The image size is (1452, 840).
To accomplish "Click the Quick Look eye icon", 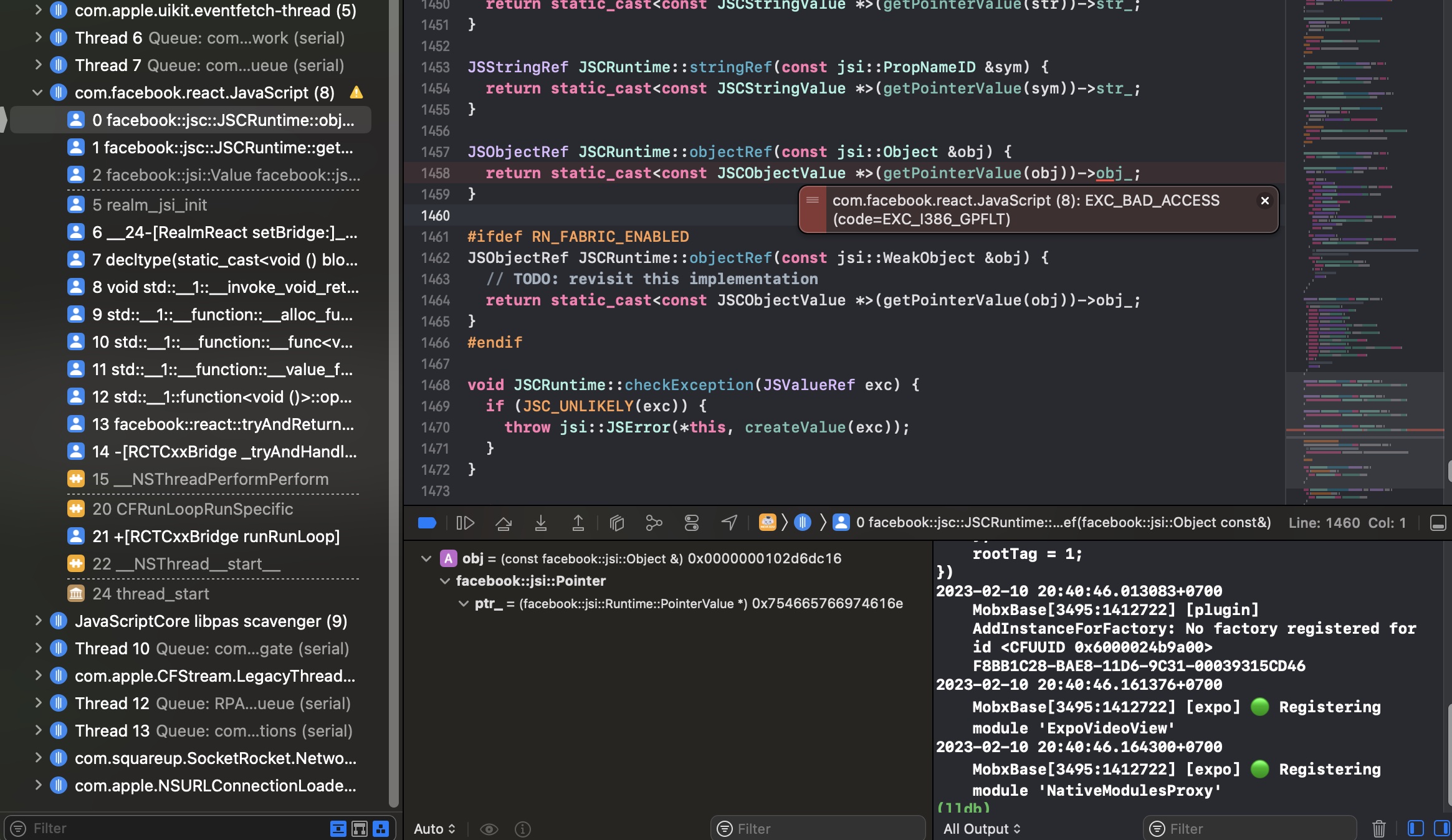I will point(489,829).
